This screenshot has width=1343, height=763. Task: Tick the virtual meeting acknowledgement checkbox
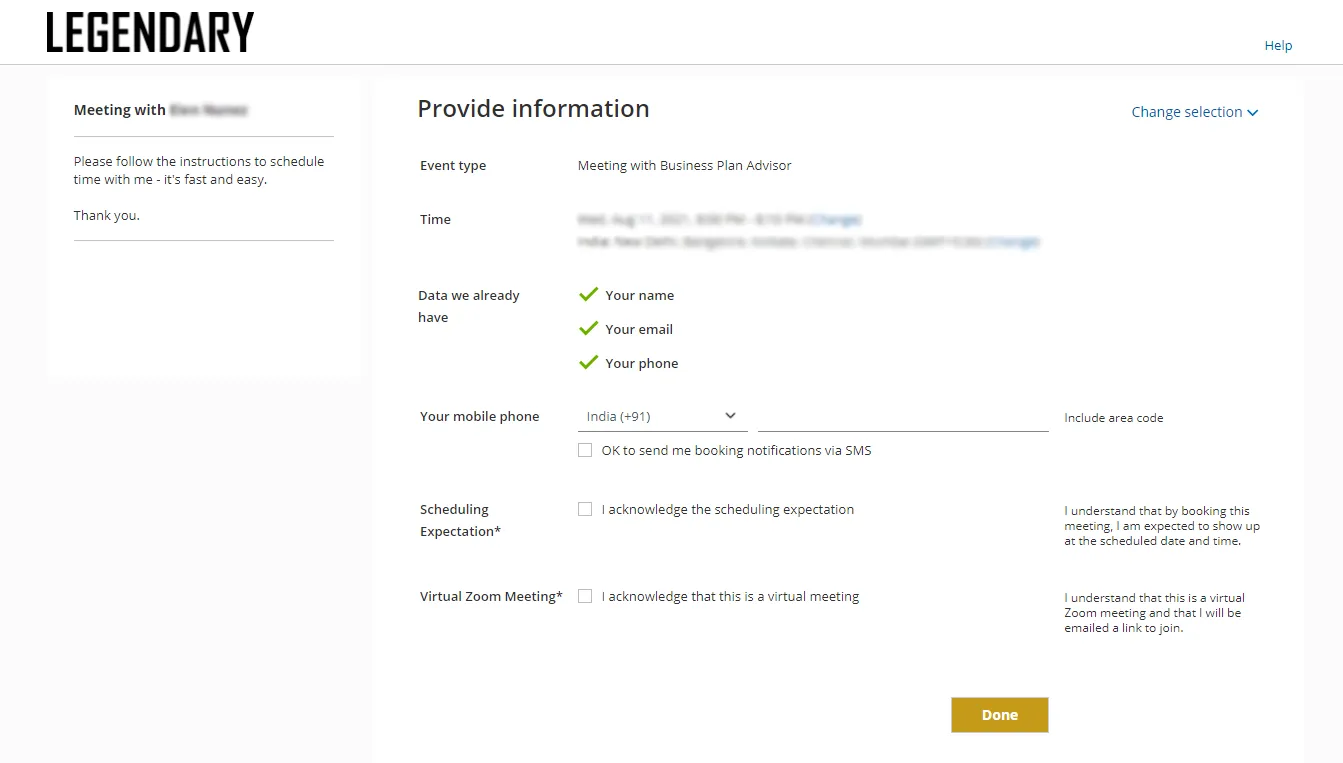pos(585,596)
